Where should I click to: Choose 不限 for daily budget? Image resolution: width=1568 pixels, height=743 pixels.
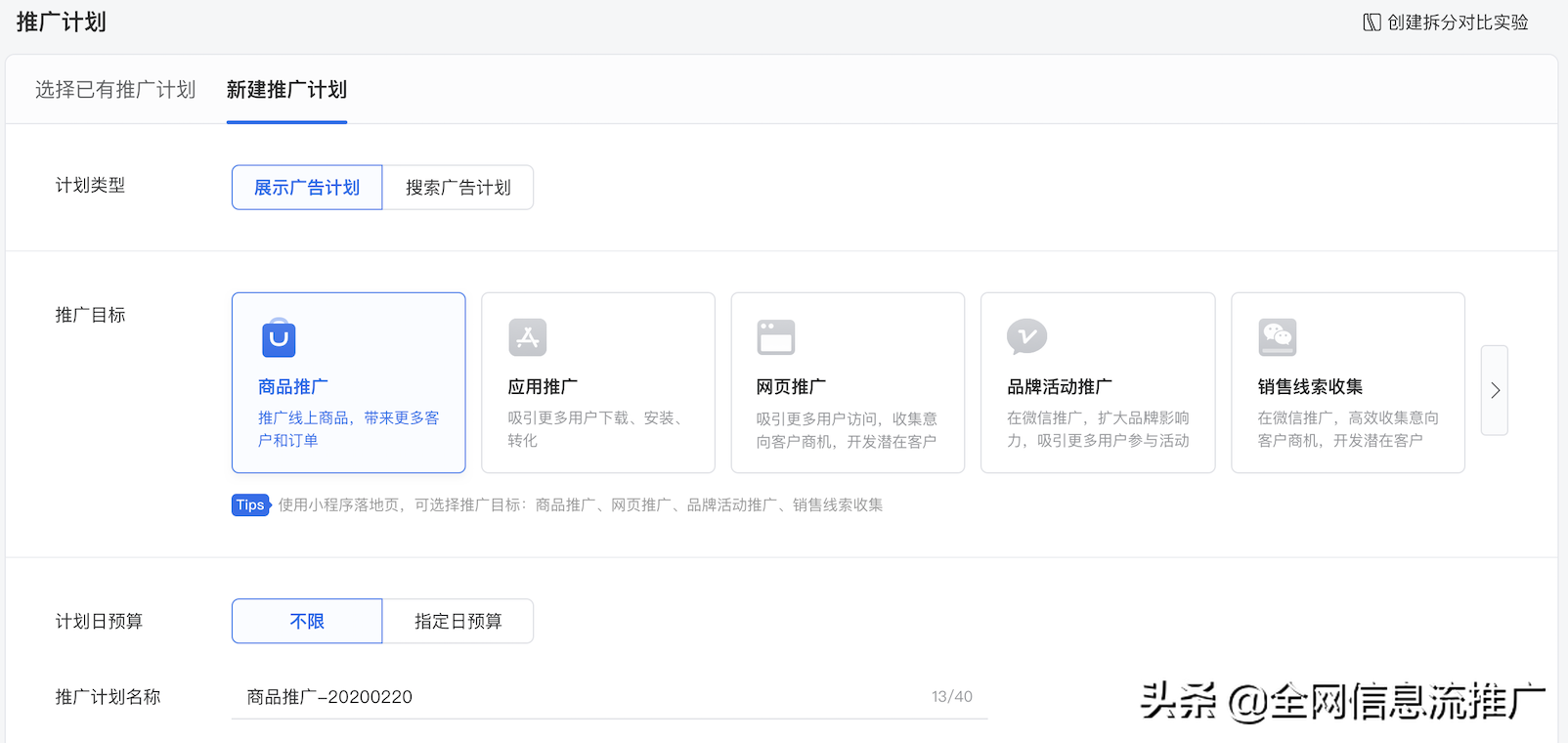point(307,621)
